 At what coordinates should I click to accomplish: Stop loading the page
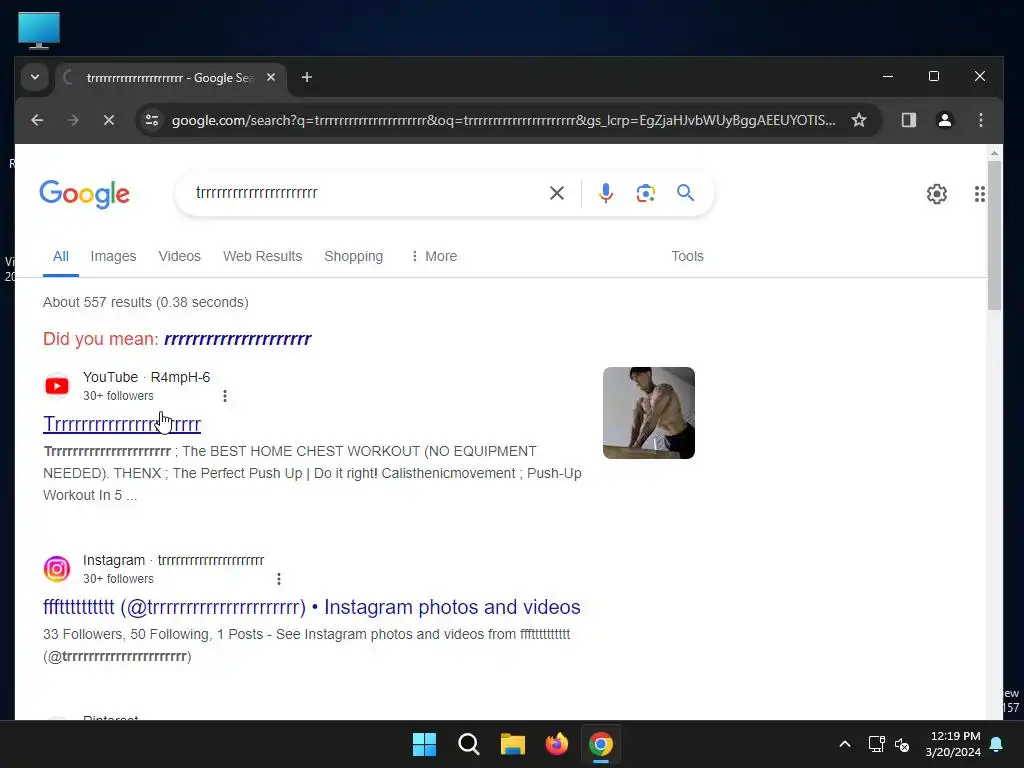coord(109,120)
